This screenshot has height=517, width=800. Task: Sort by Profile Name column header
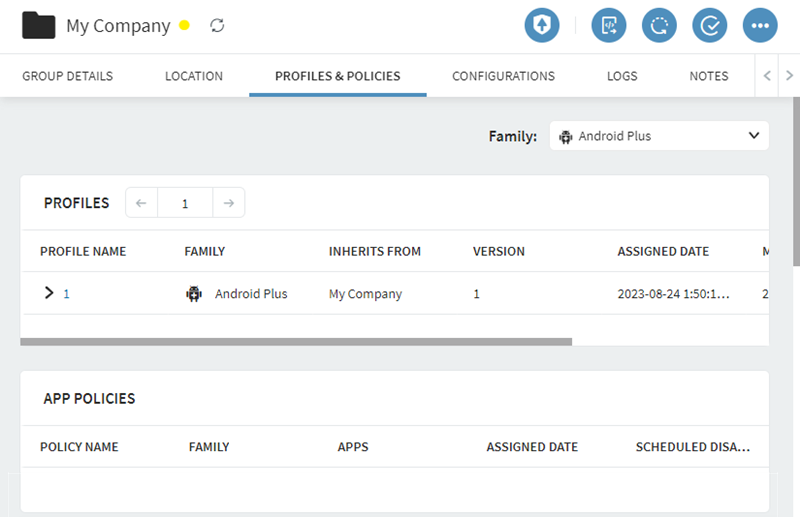[x=83, y=251]
